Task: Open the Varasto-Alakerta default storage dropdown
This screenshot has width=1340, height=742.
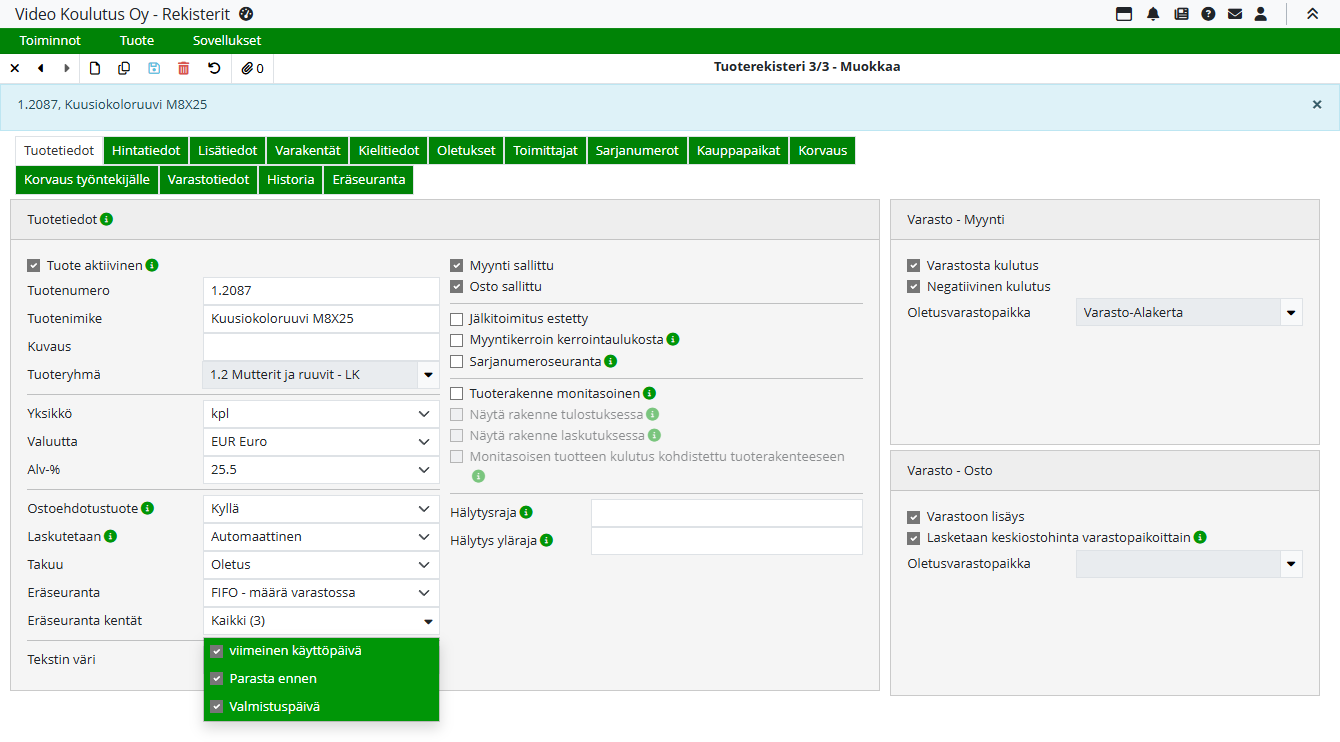Action: click(x=1291, y=313)
